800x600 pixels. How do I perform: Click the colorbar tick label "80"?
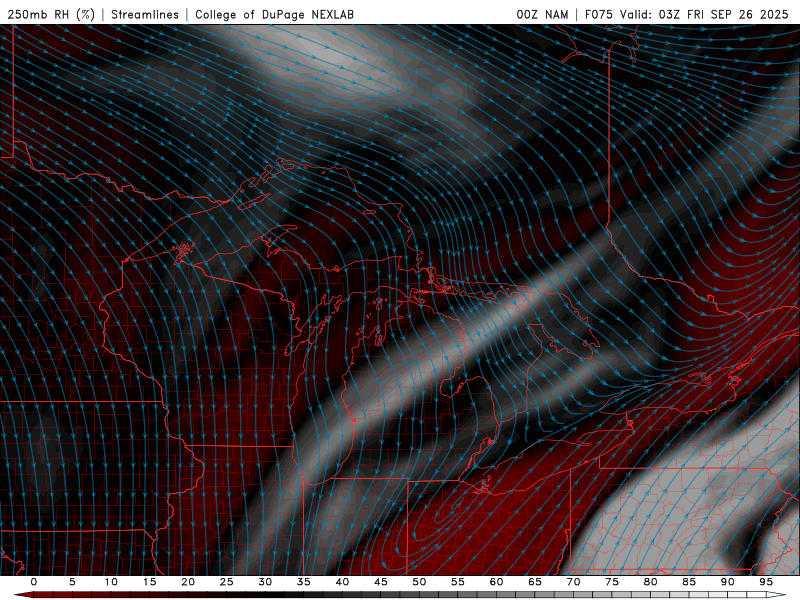coord(651,582)
